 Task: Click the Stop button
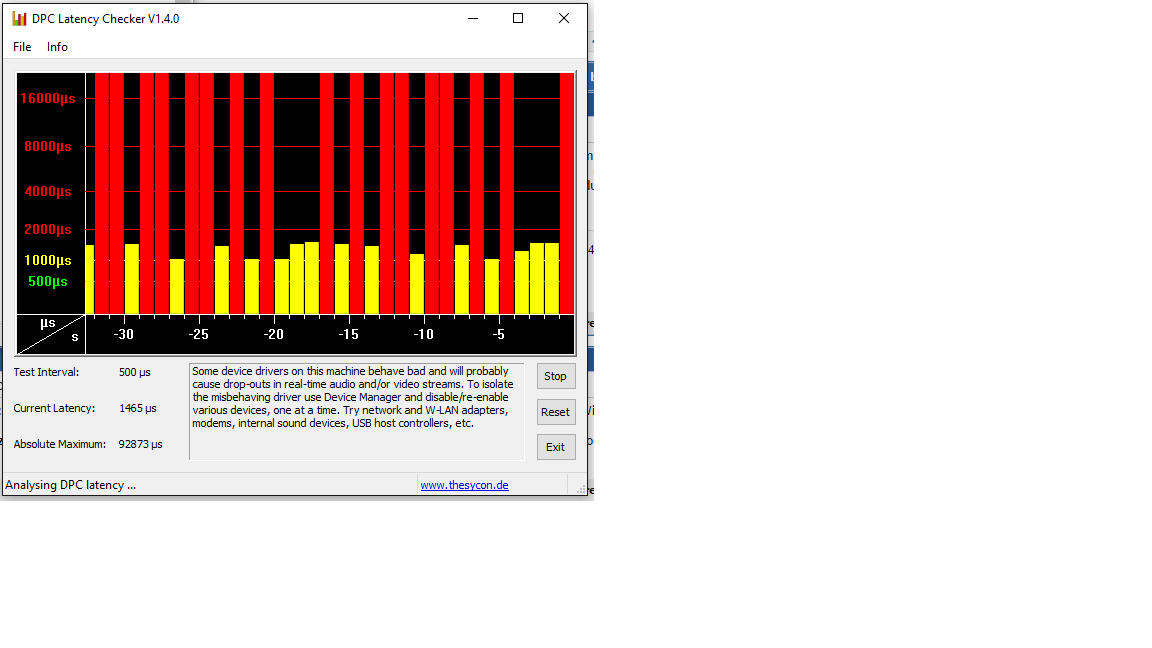(555, 376)
